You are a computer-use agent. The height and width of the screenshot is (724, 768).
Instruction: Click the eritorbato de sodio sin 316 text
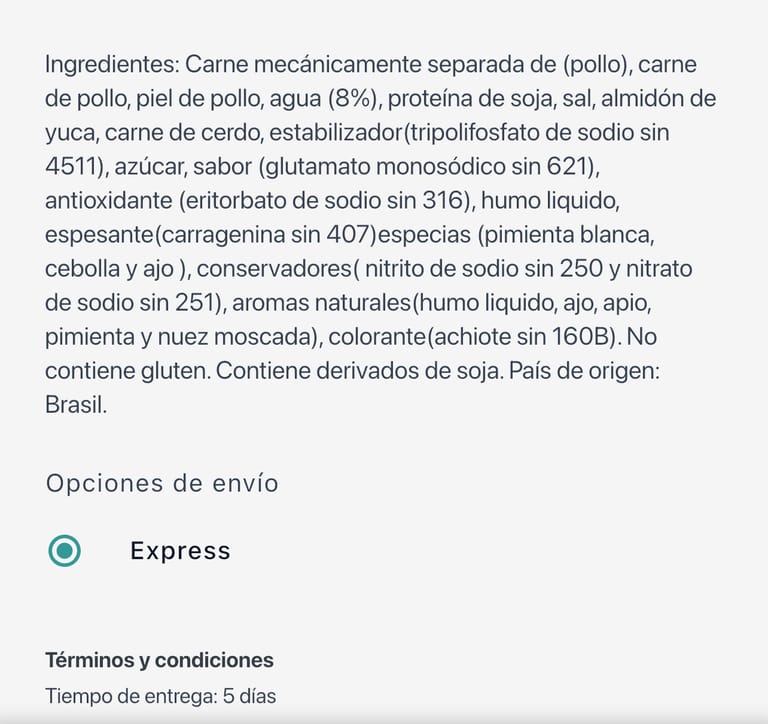(324, 201)
